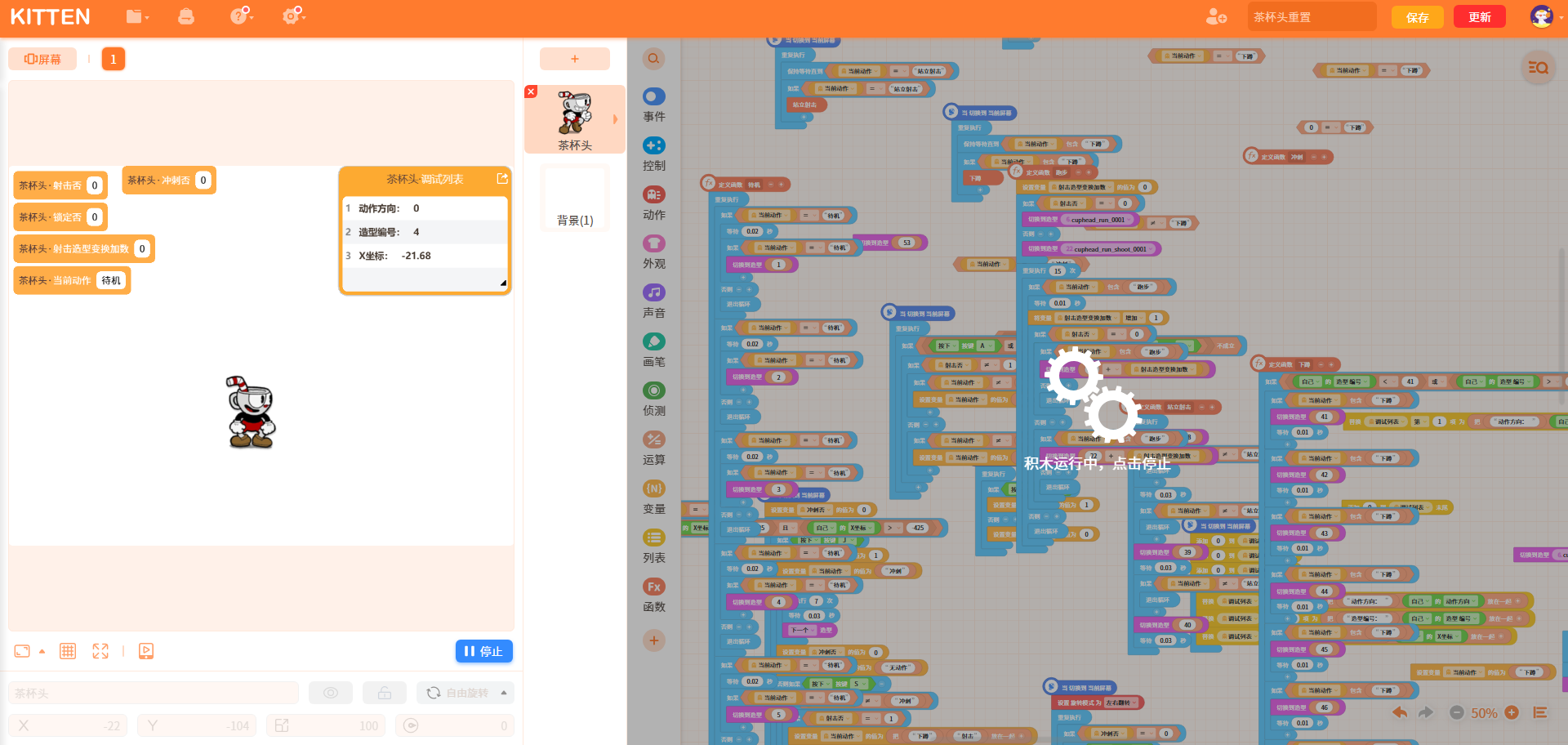The width and height of the screenshot is (1568, 745).
Task: Edit the sprite name field 茶杯头
Action: tap(154, 693)
